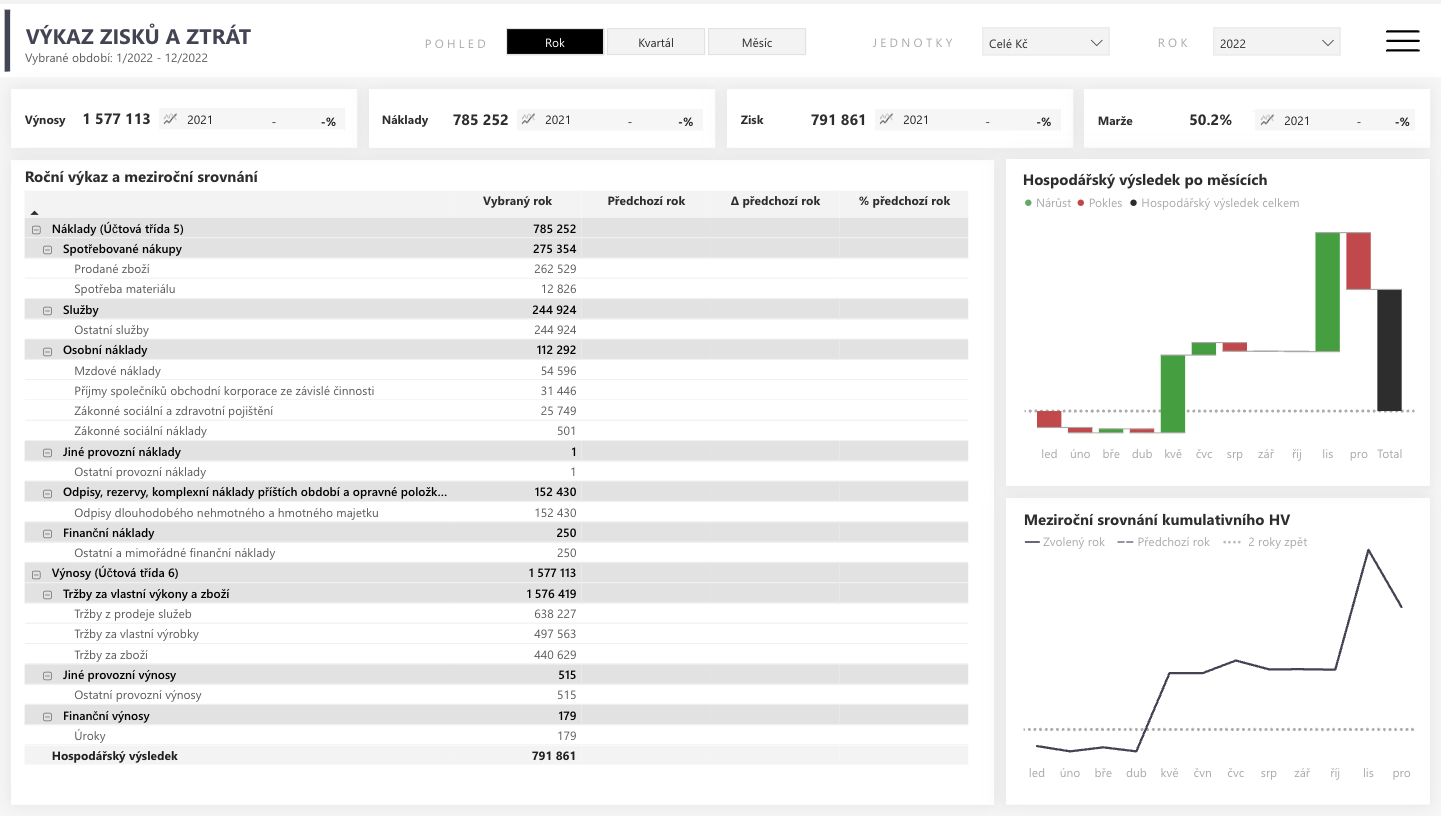1441x816 pixels.
Task: Click the sort triangle in the table header
Action: (33, 211)
